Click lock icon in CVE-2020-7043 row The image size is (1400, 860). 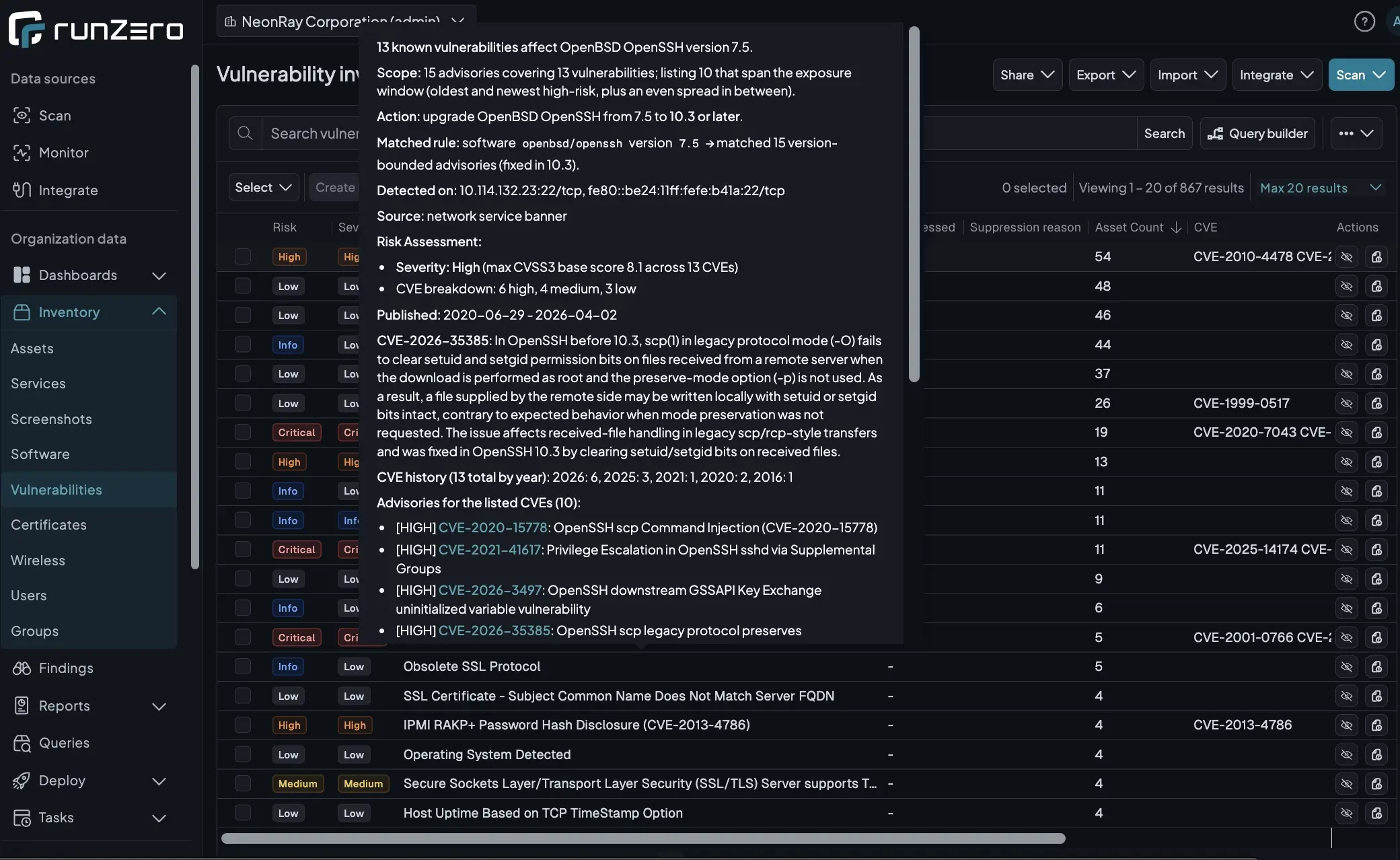coord(1376,433)
